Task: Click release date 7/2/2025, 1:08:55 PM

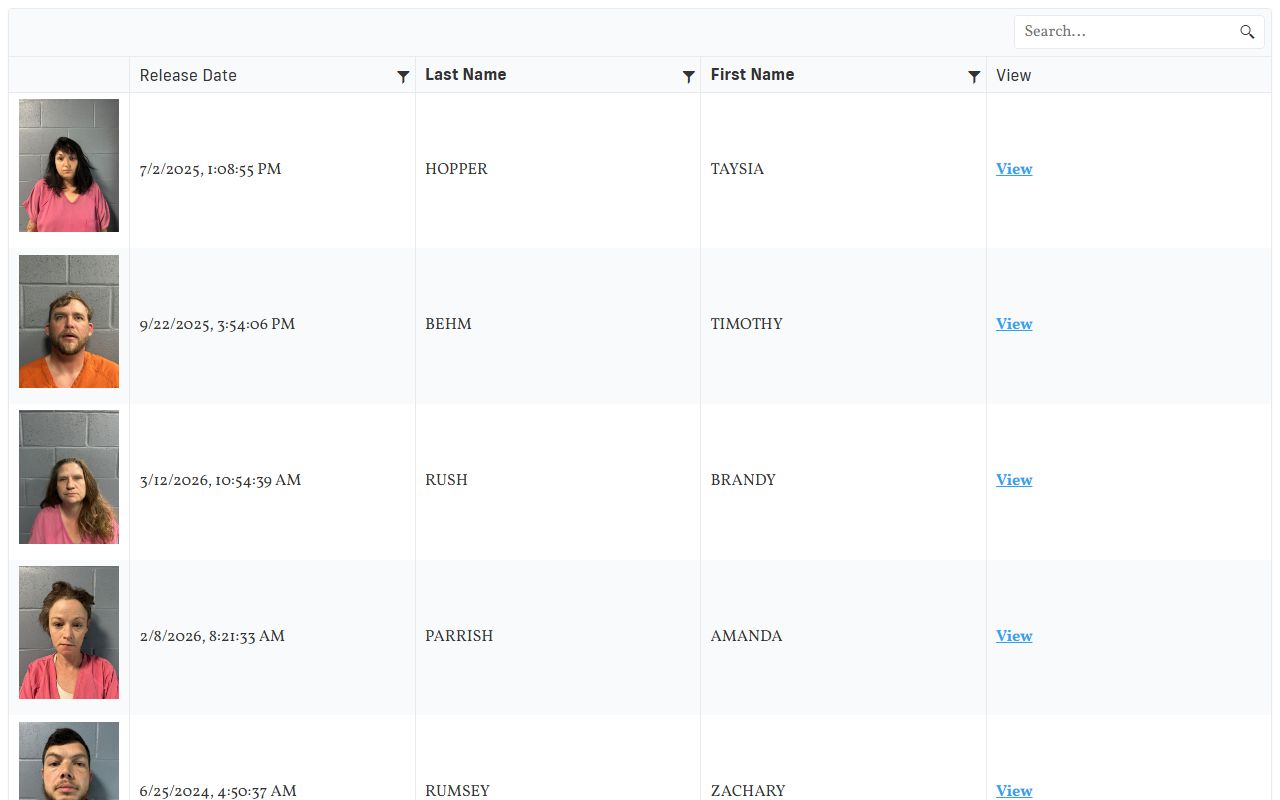Action: pyautogui.click(x=210, y=169)
